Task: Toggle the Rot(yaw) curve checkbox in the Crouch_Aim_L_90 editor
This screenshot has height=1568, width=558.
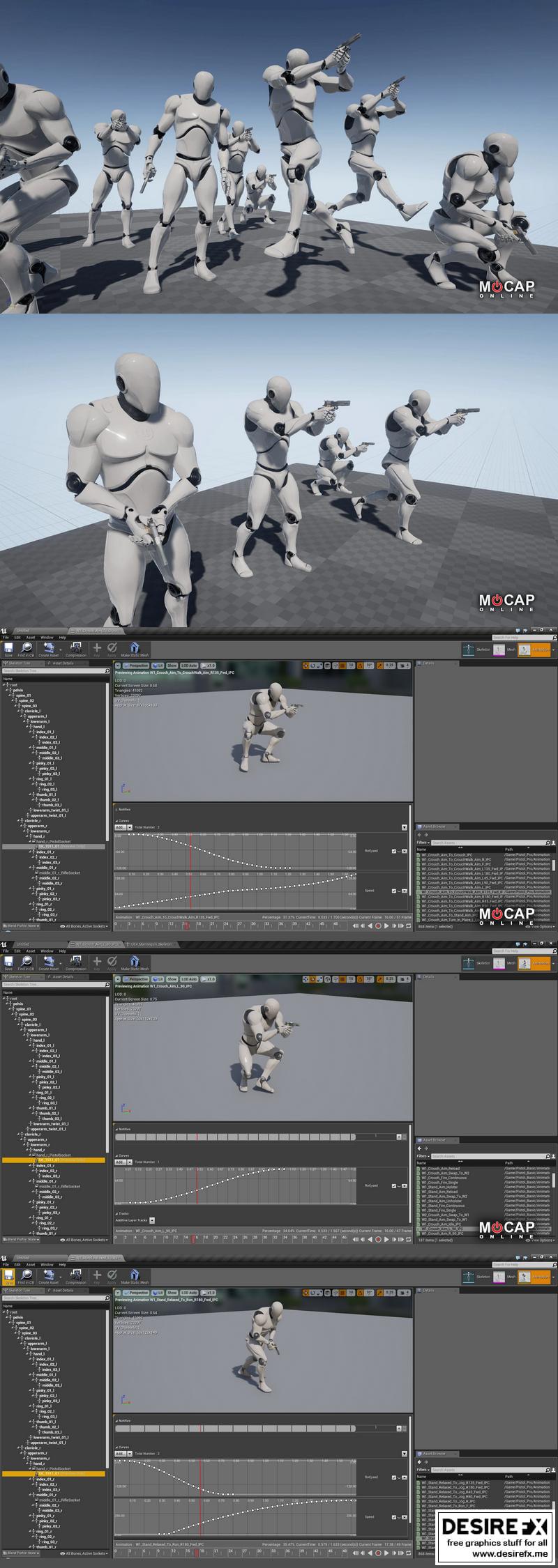Action: 394,1185
